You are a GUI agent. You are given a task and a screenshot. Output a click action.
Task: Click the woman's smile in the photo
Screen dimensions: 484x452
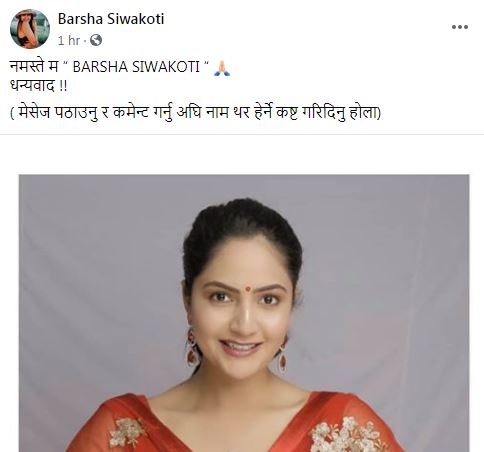click(241, 347)
